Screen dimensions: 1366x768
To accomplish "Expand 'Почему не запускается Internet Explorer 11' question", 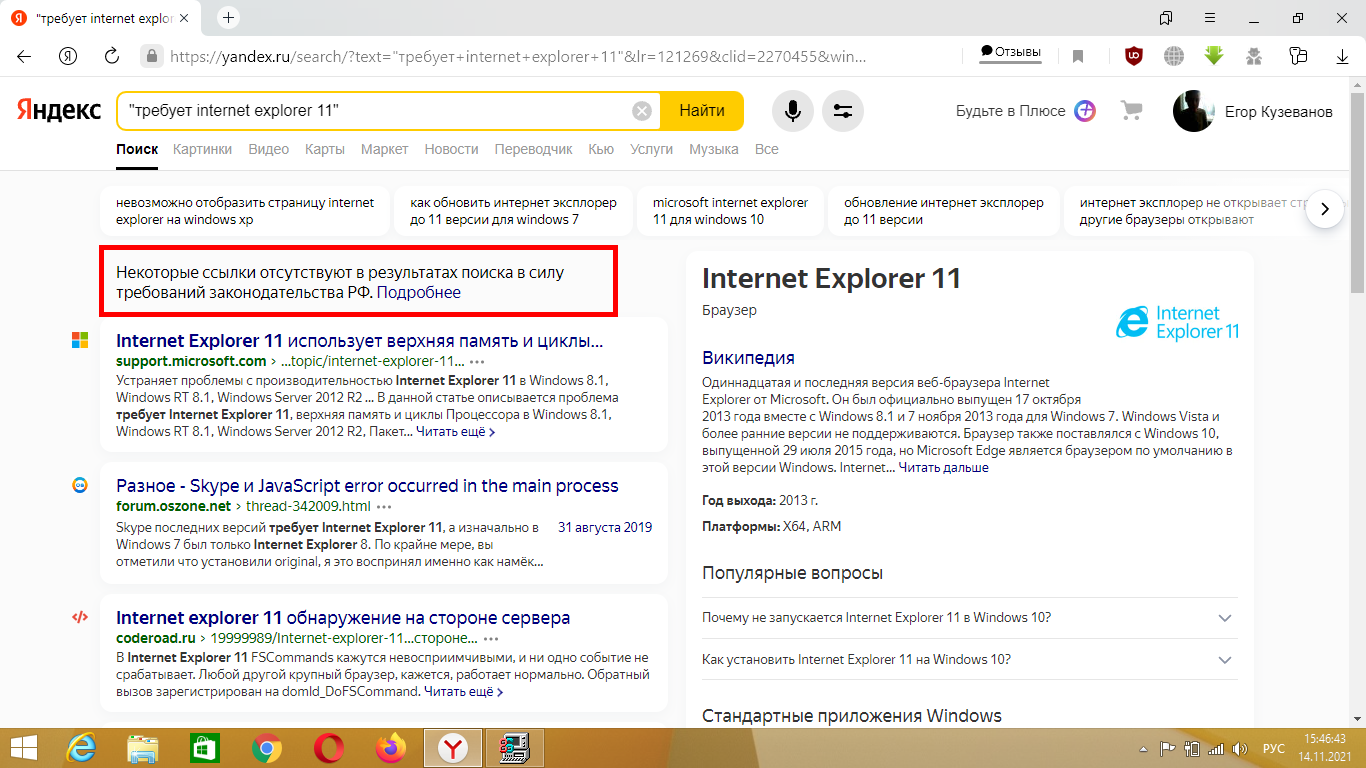I will 970,618.
